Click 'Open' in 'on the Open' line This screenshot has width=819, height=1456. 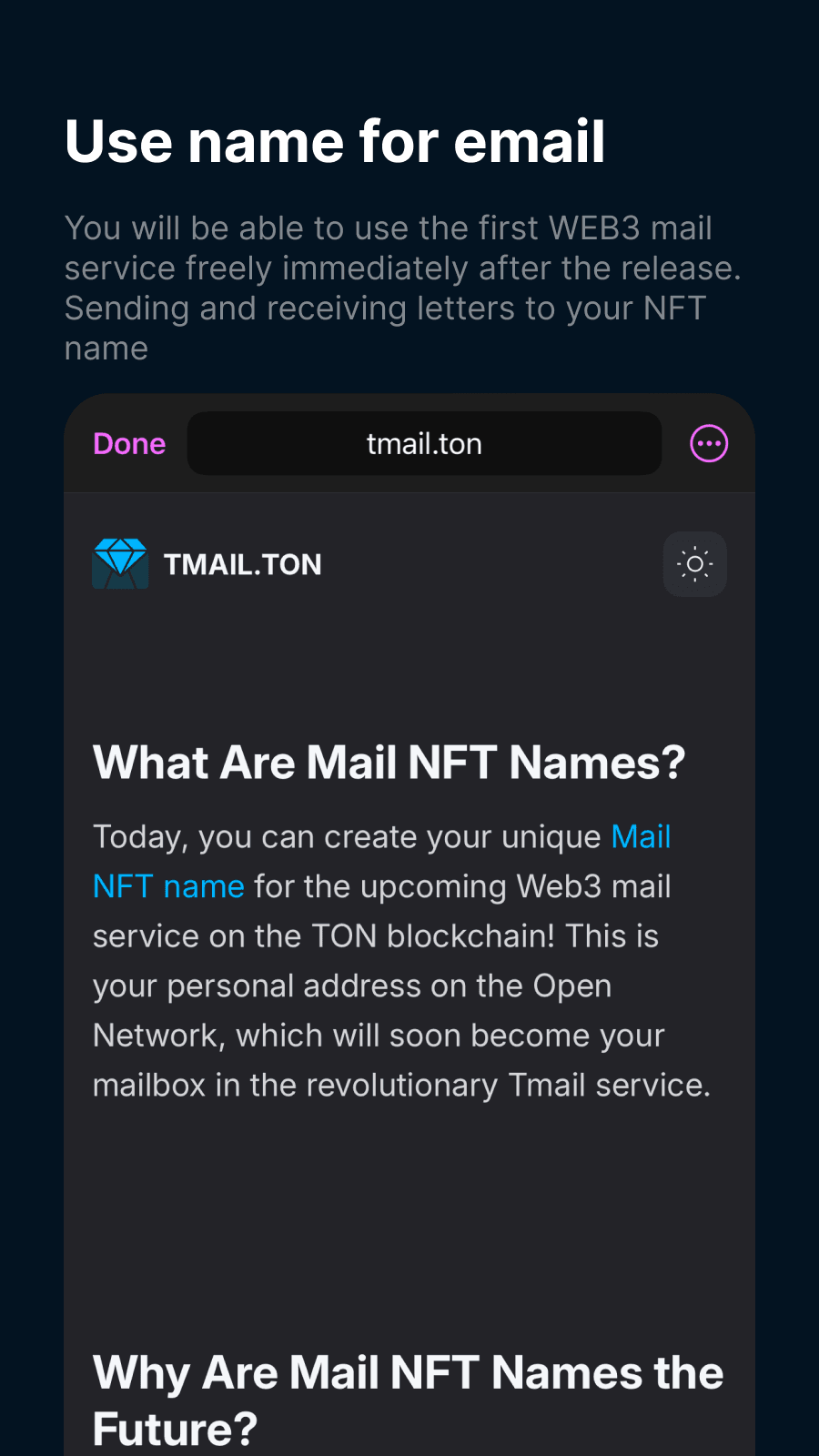(571, 986)
